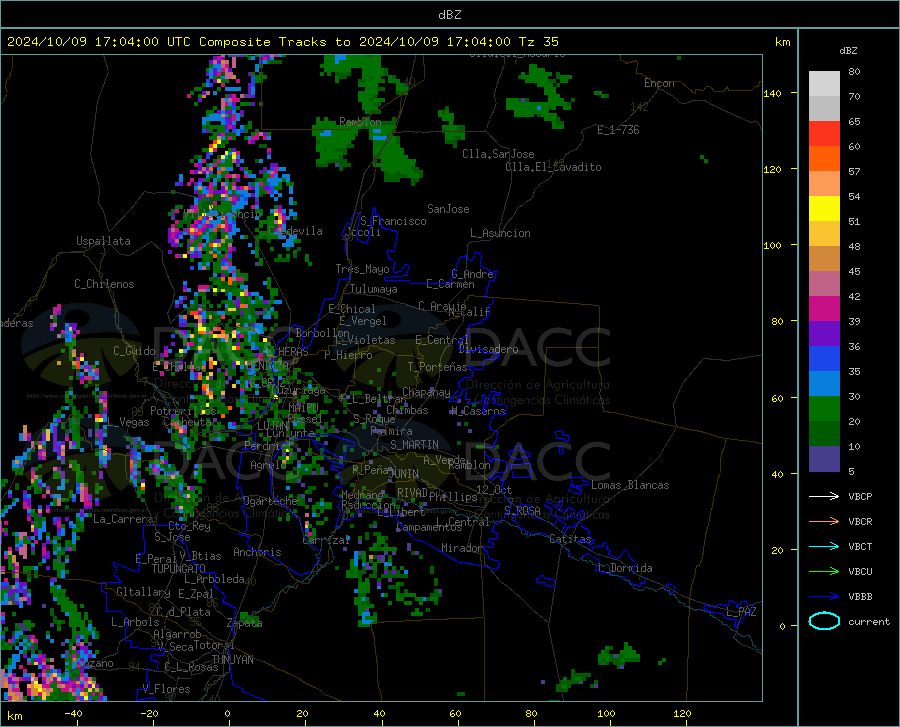Click the blue VBBB arrow icon
This screenshot has width=900, height=727.
(824, 597)
